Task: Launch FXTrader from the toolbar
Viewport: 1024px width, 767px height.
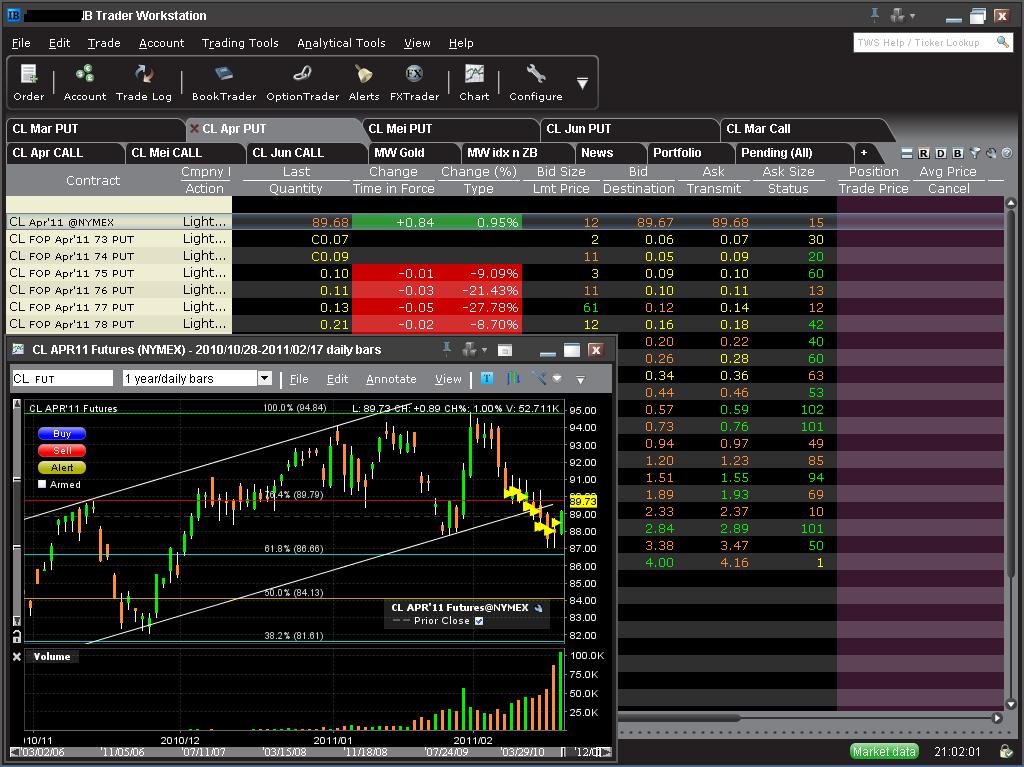Action: point(414,82)
